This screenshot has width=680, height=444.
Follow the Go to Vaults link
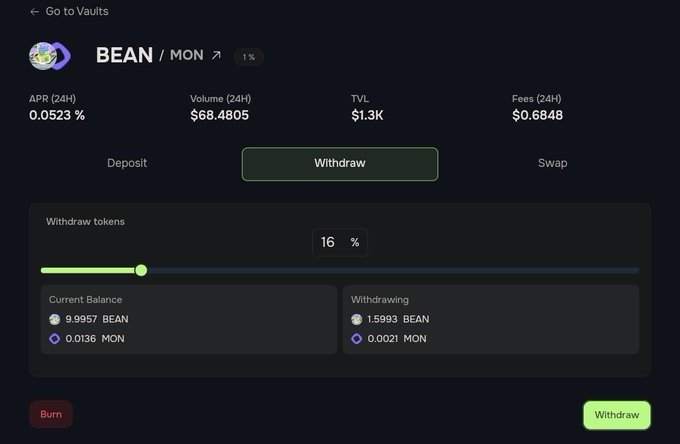point(77,12)
